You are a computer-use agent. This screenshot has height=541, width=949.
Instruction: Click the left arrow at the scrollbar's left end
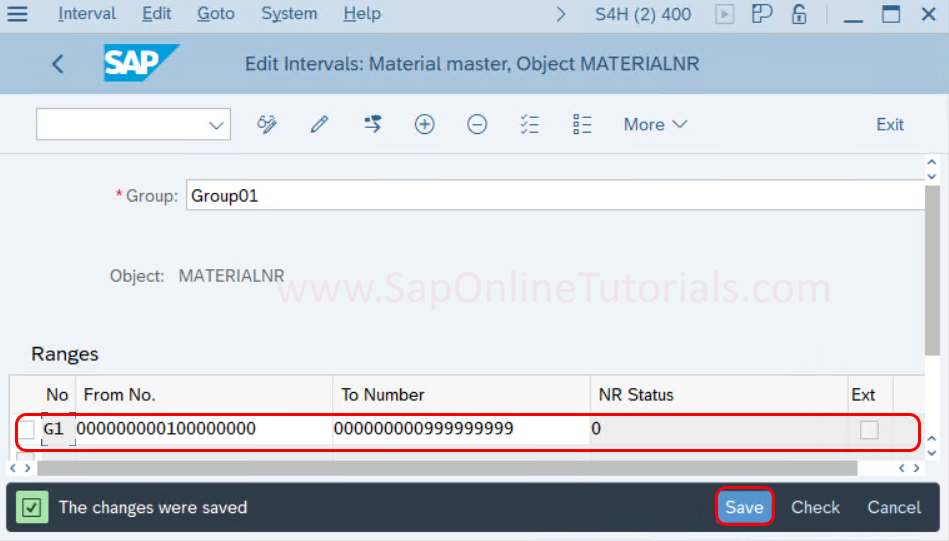(13, 468)
